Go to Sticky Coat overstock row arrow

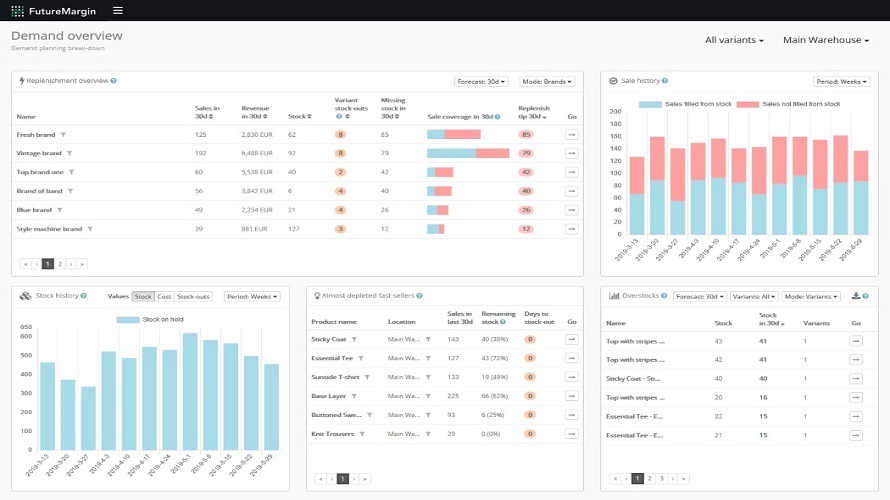pos(856,379)
